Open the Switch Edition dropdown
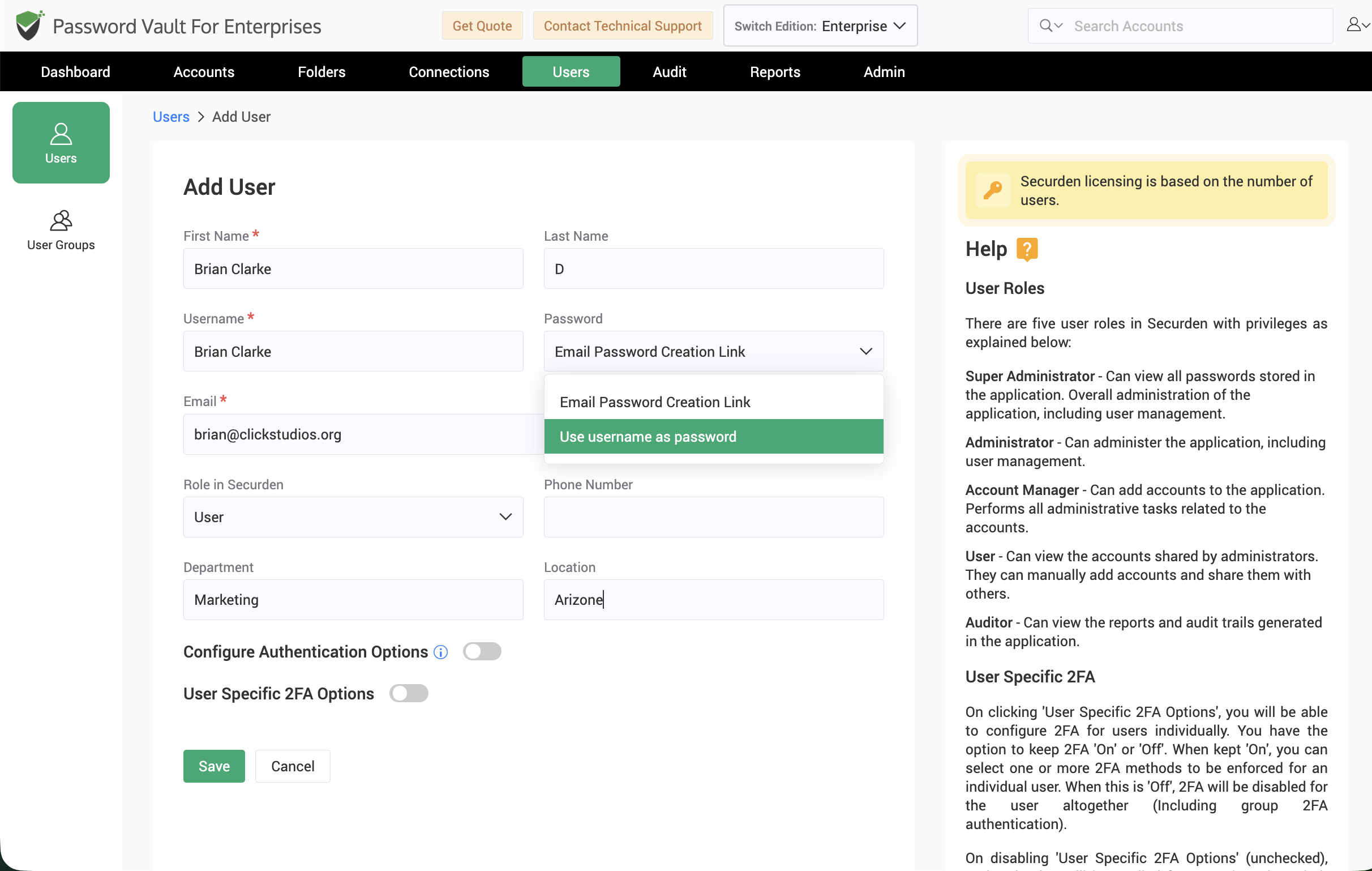This screenshot has width=1372, height=871. coord(820,25)
